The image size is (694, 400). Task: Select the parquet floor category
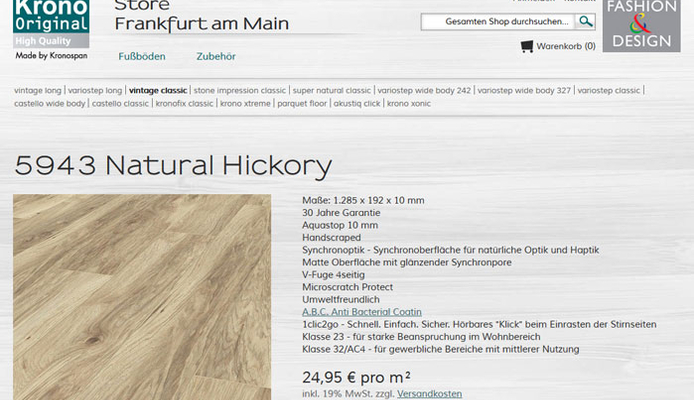click(x=302, y=104)
